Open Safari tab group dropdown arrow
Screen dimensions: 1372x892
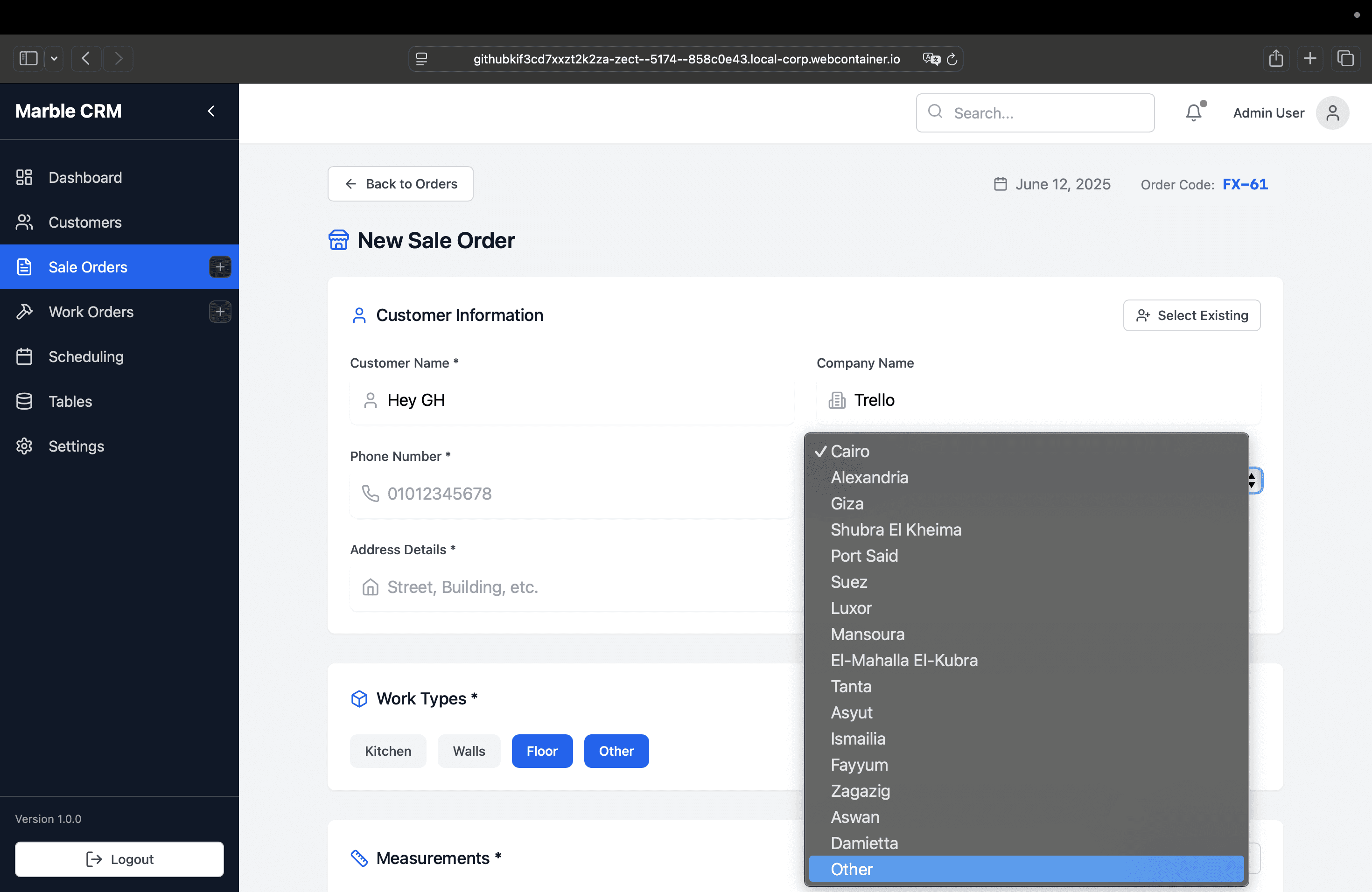[x=54, y=58]
